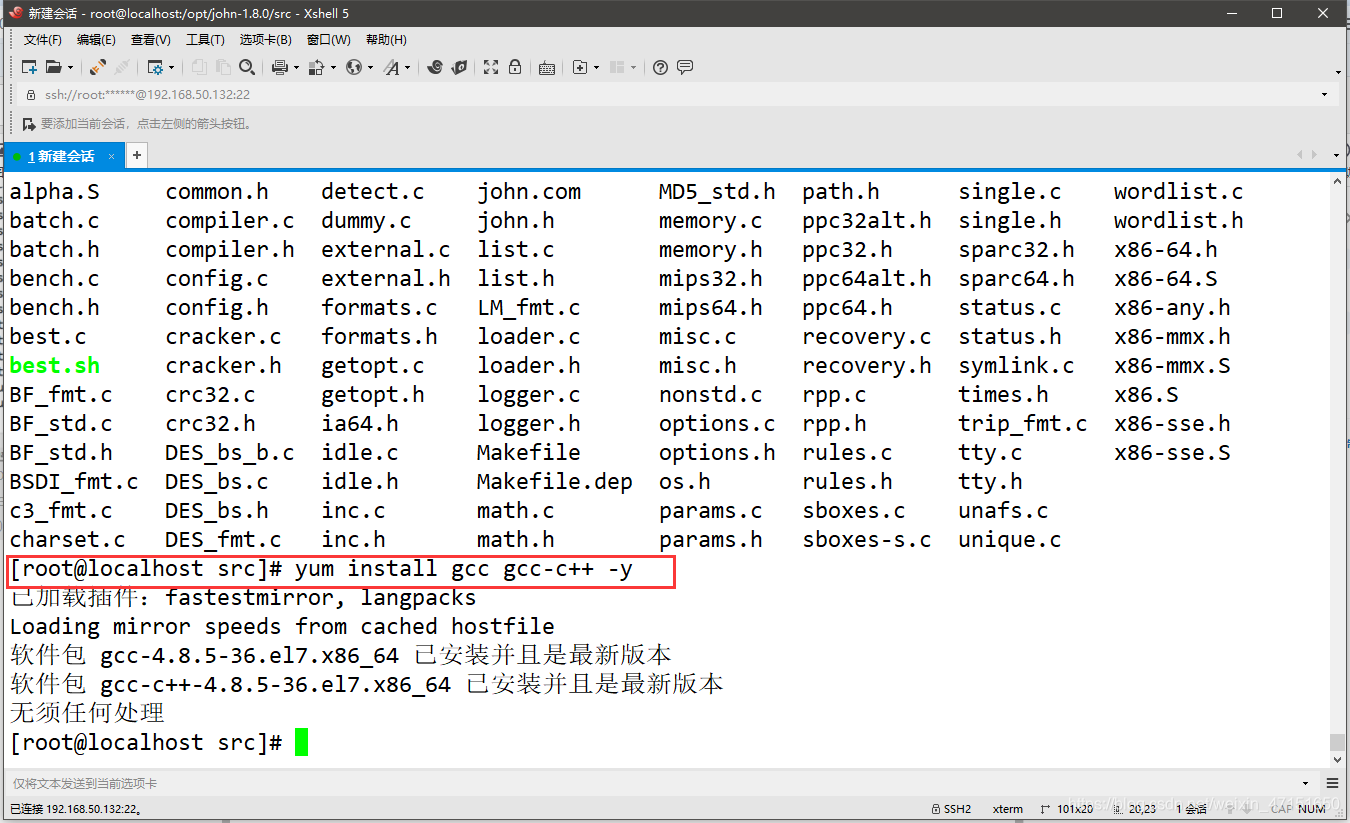The image size is (1350, 823).
Task: Open the 选项卡(B) menu
Action: [265, 40]
